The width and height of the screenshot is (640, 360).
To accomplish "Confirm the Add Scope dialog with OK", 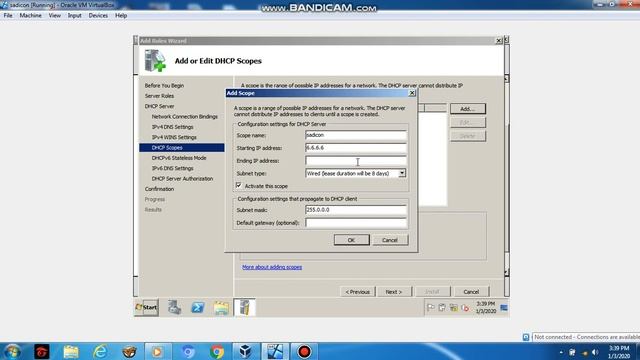I will pyautogui.click(x=351, y=240).
